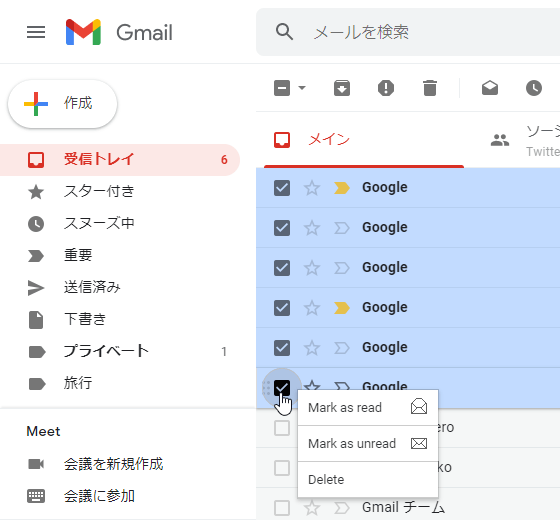Star the fifth Google mail
The image size is (560, 520).
coord(311,348)
